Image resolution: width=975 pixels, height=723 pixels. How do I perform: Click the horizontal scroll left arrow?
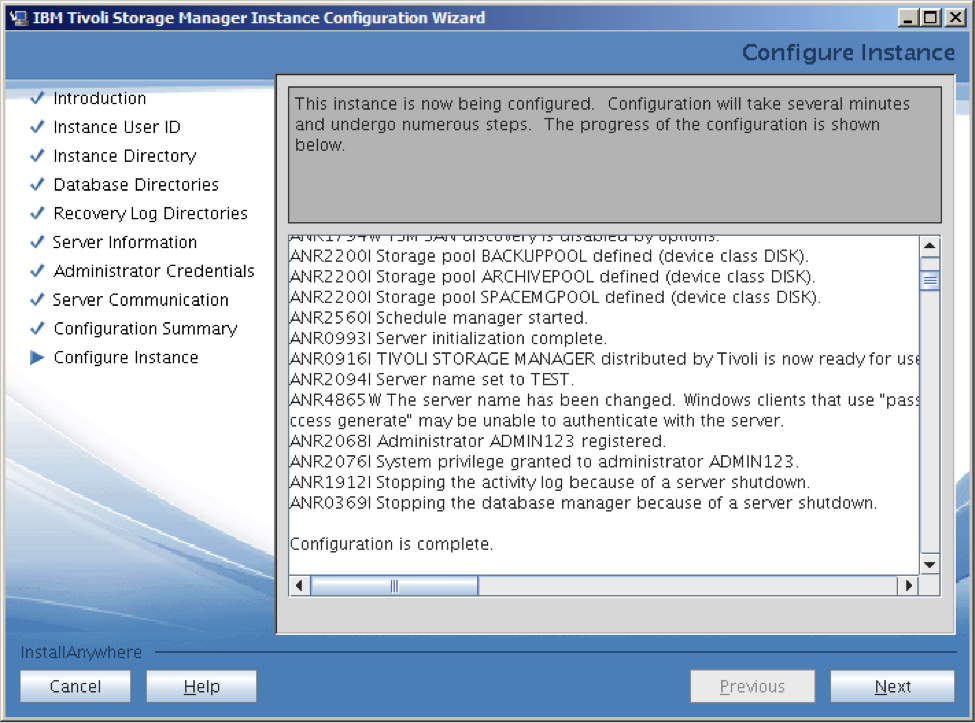pos(300,586)
